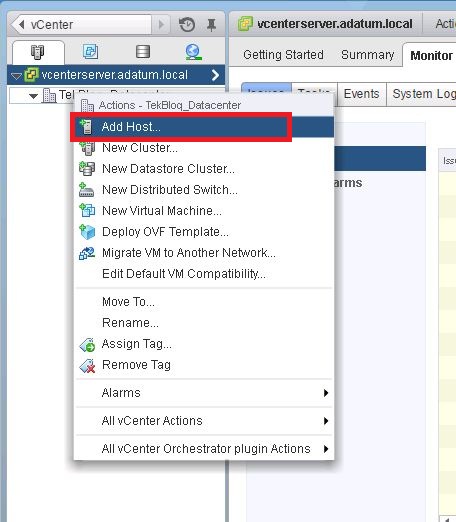Click the New Datastore Cluster icon

pos(87,168)
